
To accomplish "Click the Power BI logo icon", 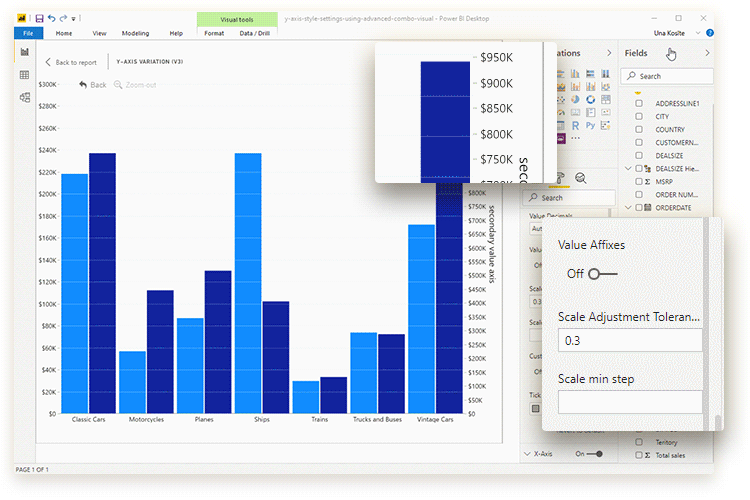I will coord(22,18).
